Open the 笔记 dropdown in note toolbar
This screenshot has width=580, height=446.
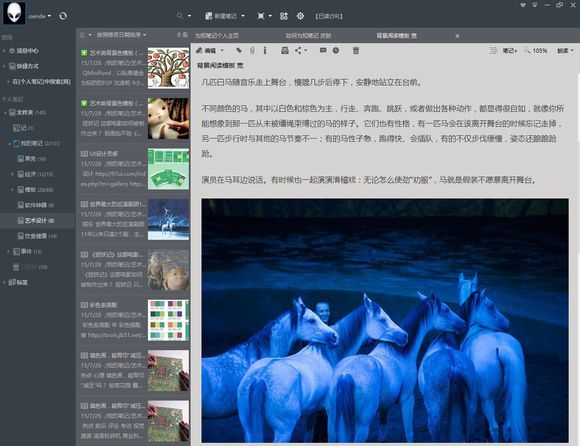coord(510,51)
